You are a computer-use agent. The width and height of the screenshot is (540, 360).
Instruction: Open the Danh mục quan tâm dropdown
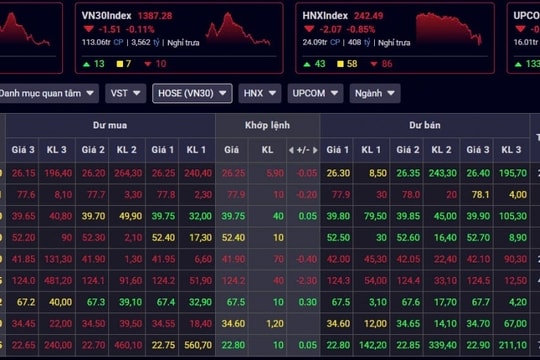48,93
